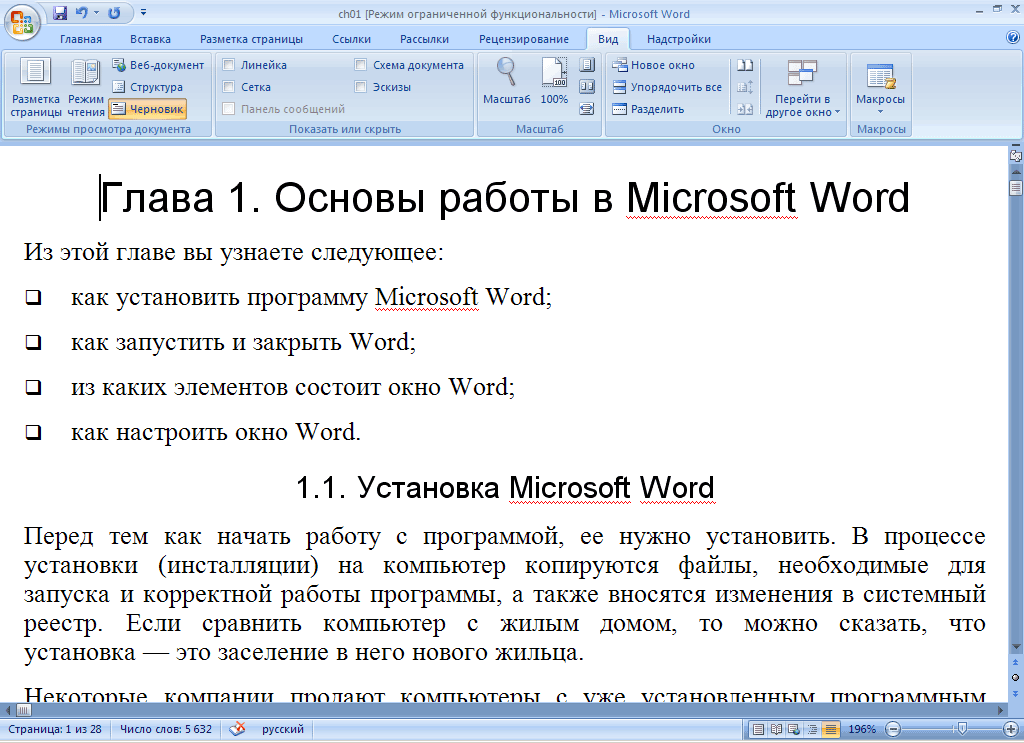The height and width of the screenshot is (743, 1024).
Task: Switch to Web Layout in status bar
Action: (x=793, y=729)
